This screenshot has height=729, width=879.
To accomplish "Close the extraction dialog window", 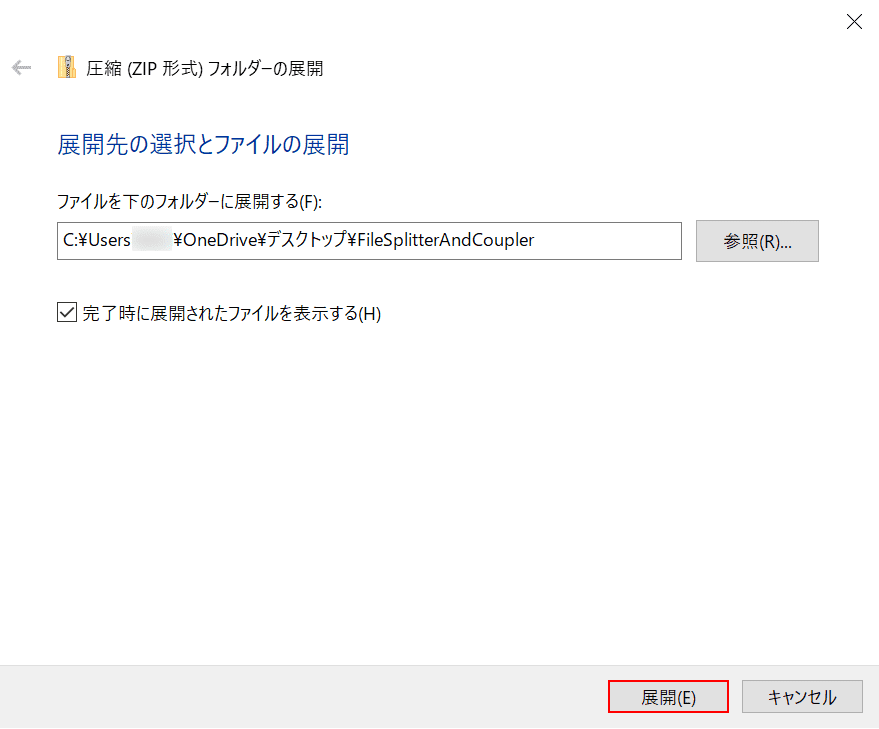I will (x=854, y=22).
